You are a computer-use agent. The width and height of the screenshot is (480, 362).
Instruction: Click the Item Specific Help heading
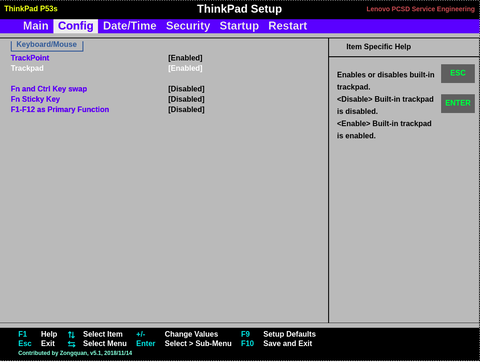point(378,47)
